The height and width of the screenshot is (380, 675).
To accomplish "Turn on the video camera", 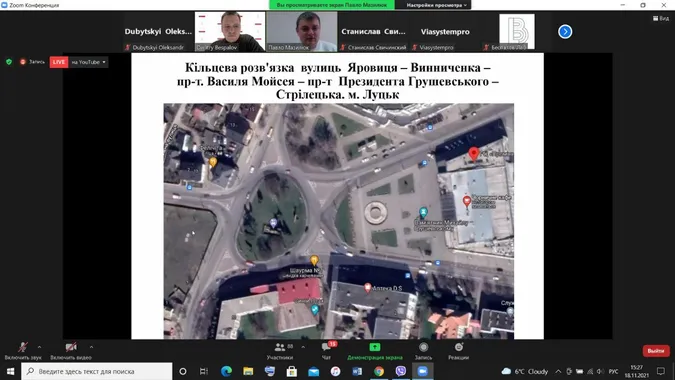I will pos(71,351).
